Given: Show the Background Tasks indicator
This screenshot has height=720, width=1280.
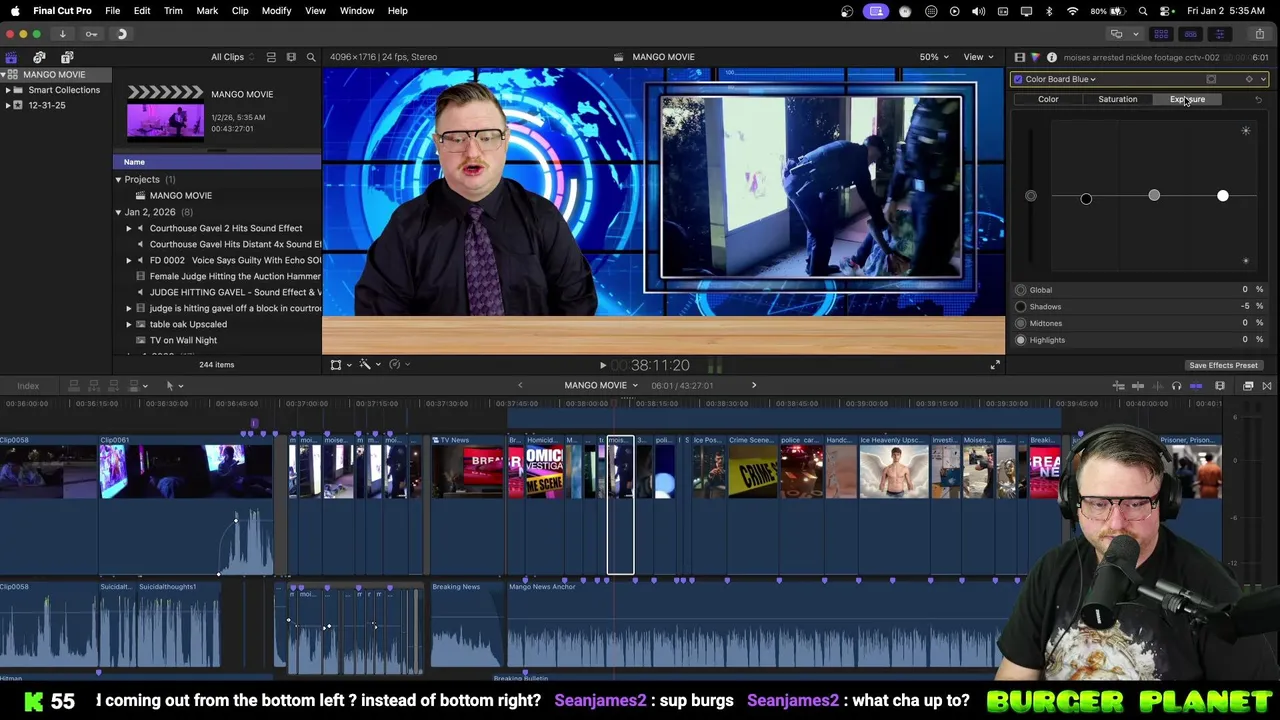Looking at the screenshot, I should pos(121,34).
